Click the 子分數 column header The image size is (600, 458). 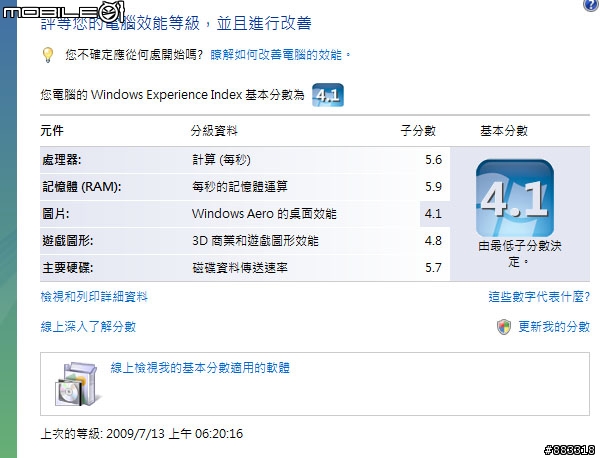click(418, 131)
